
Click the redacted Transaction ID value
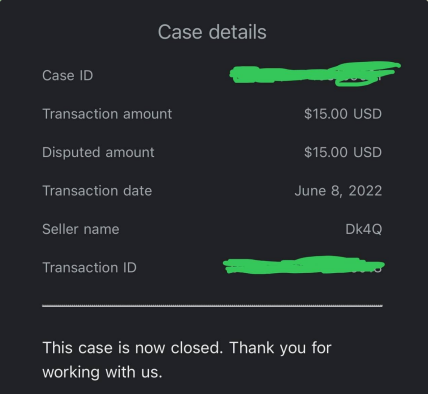coord(303,265)
